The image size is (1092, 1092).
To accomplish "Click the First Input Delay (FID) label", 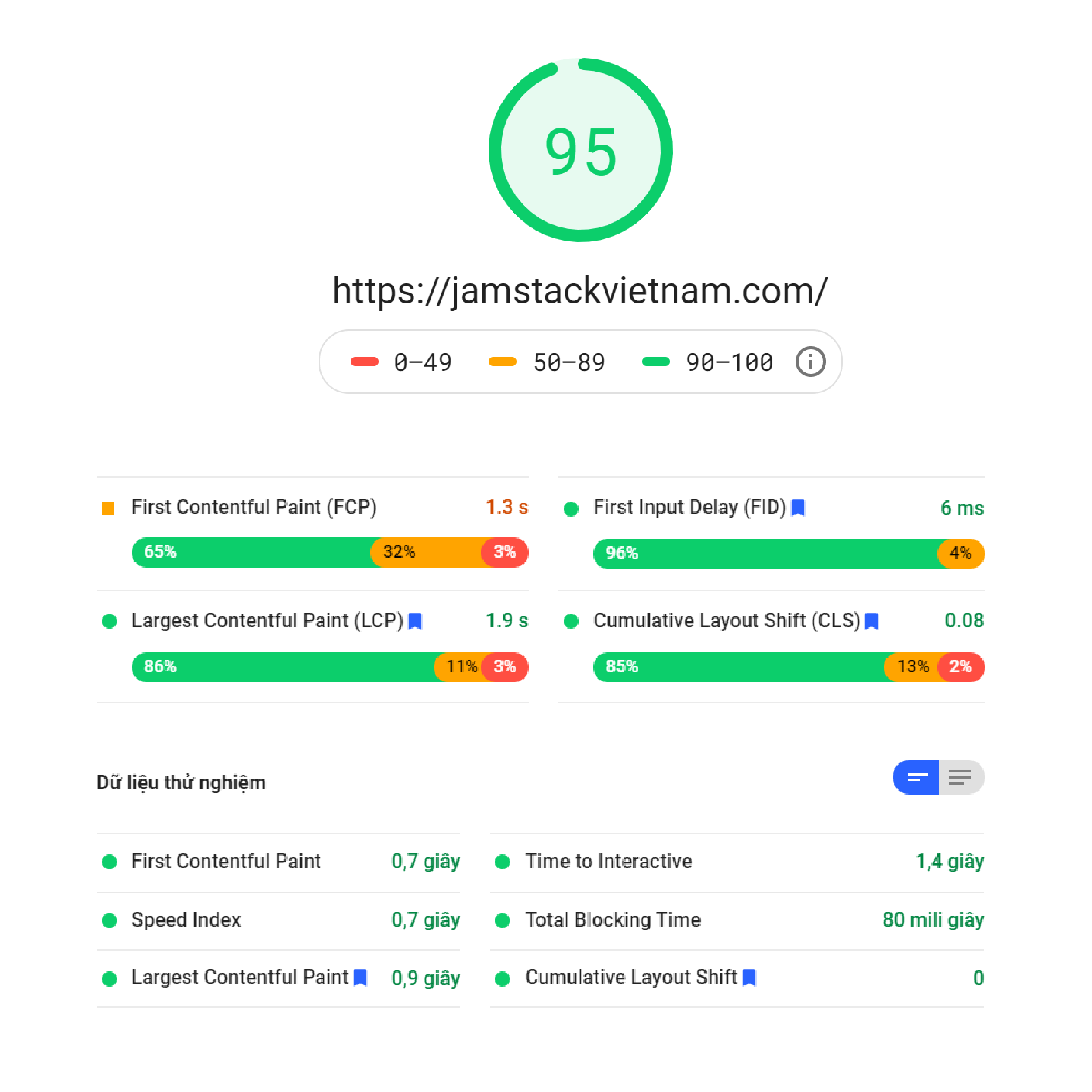I will tap(689, 507).
